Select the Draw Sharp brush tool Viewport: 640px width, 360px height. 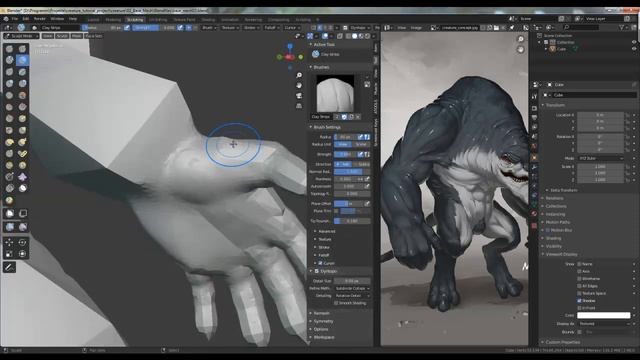(22, 49)
